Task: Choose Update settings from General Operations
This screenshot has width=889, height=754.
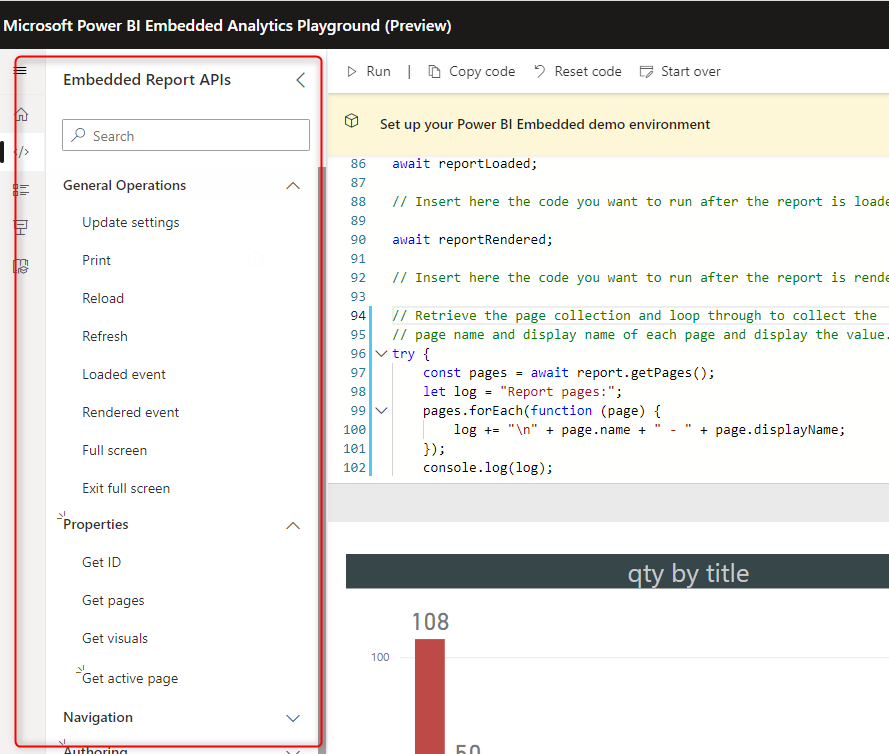Action: [x=131, y=222]
